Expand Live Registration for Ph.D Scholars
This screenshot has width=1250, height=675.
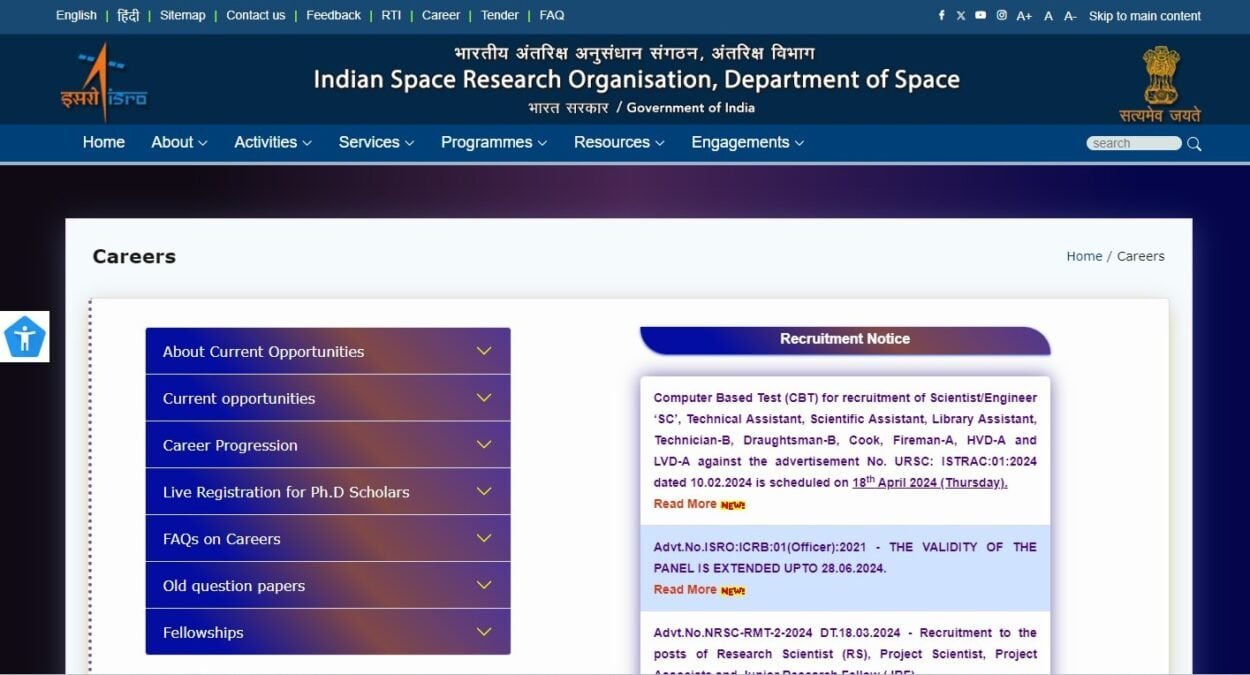coord(328,492)
